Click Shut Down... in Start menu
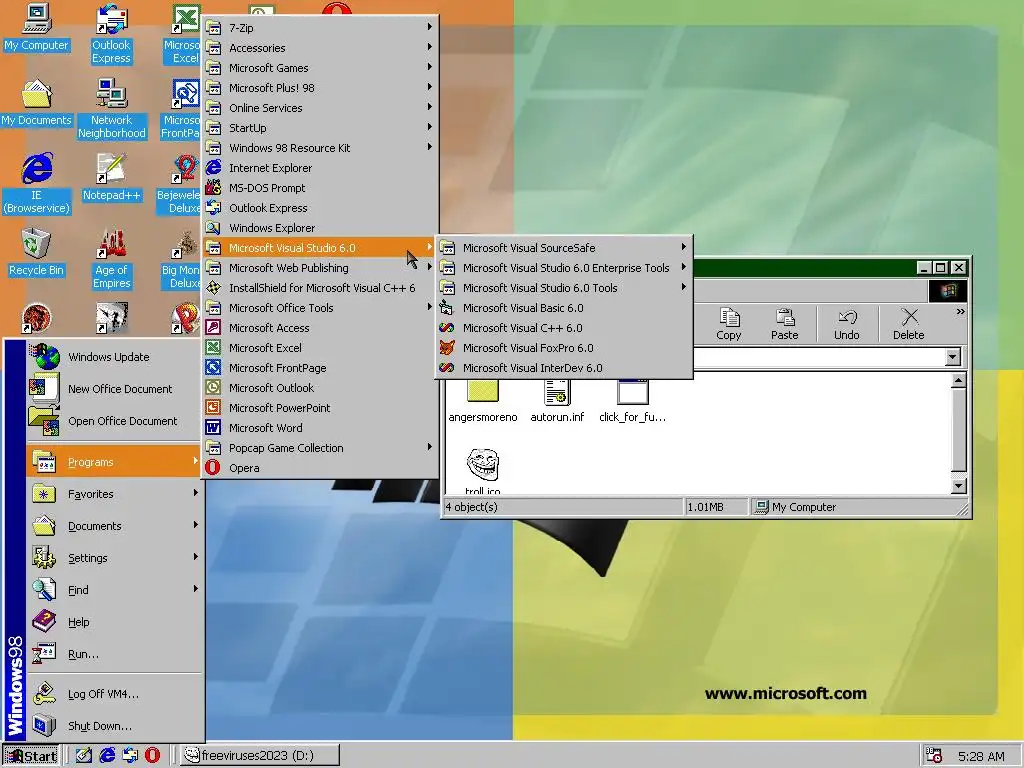The image size is (1024, 768). [113, 726]
